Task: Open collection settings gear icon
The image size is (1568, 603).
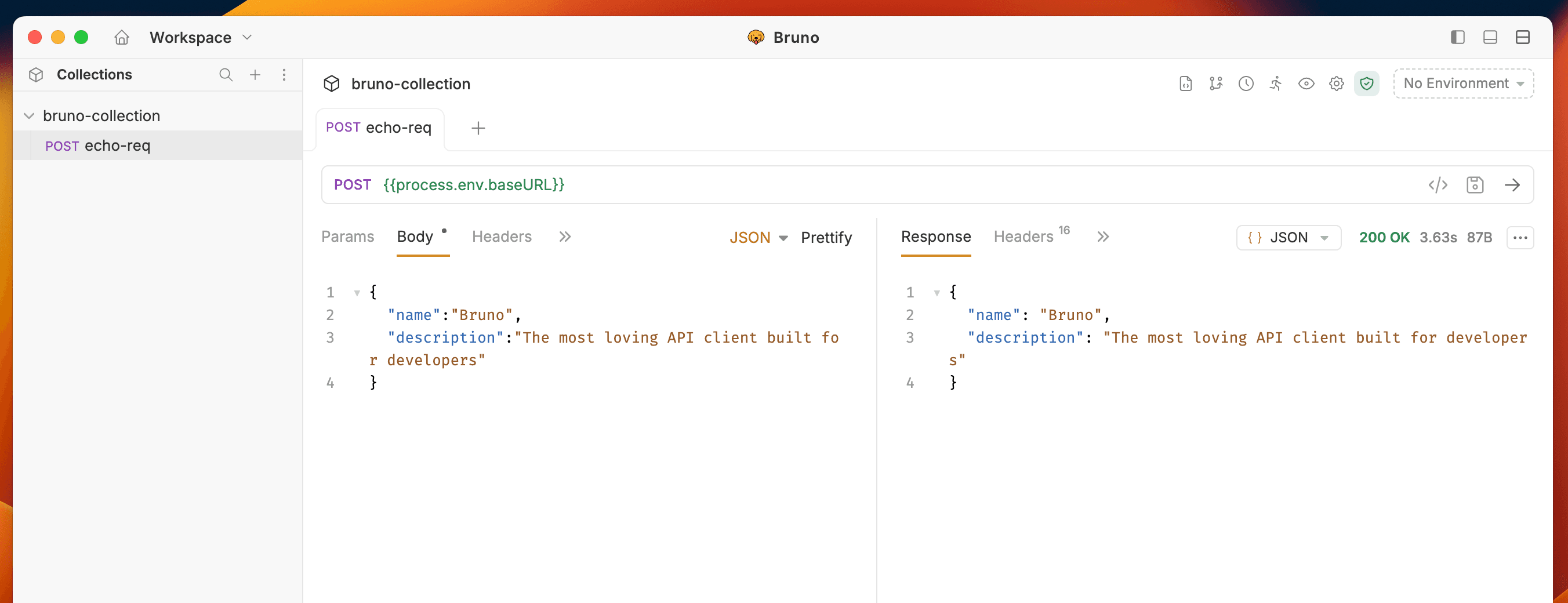Action: pyautogui.click(x=1337, y=83)
